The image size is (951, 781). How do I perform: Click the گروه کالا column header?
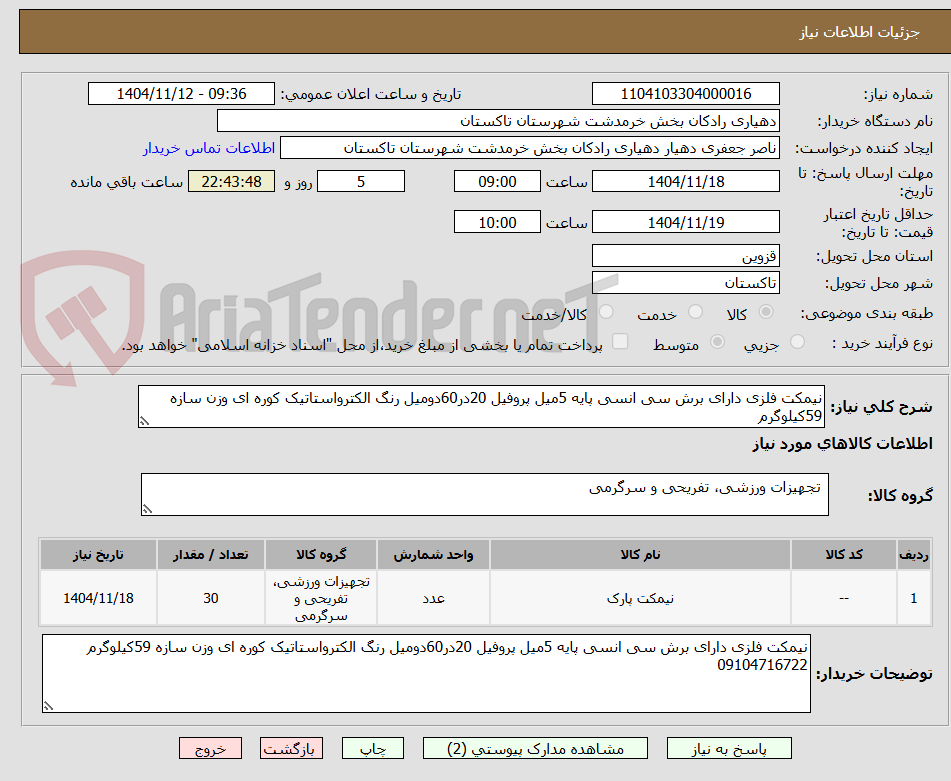[321, 555]
